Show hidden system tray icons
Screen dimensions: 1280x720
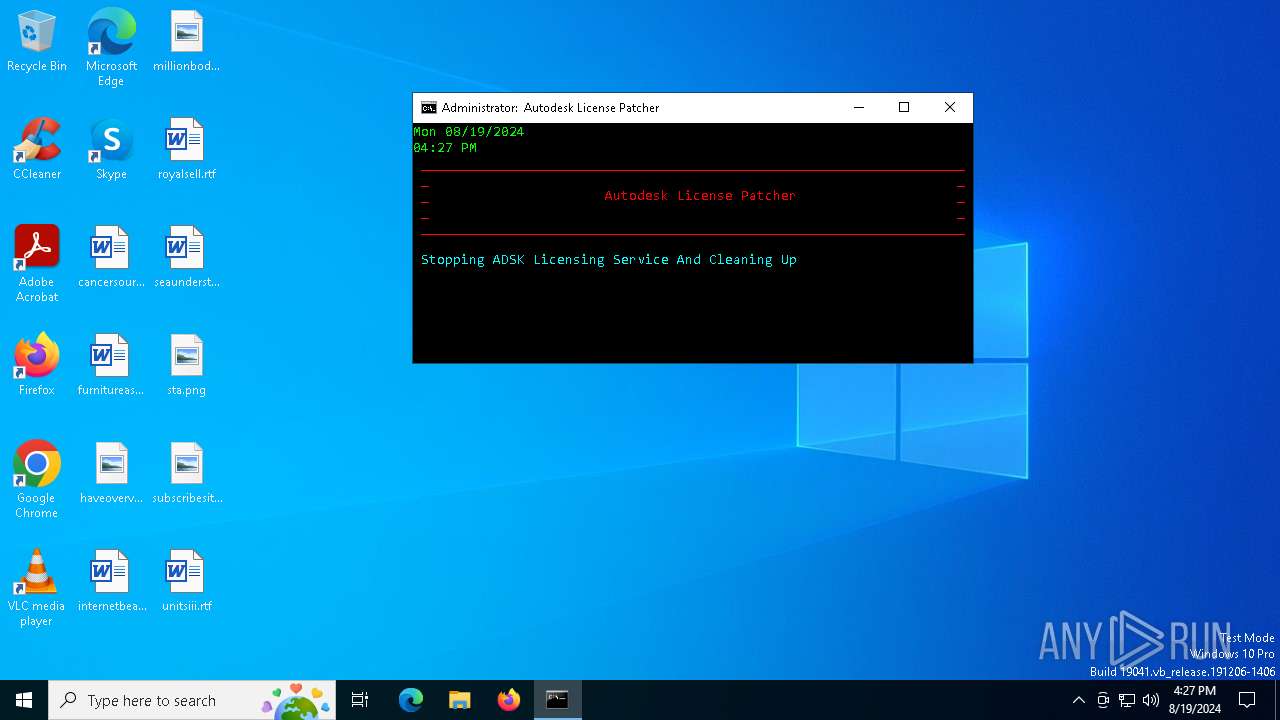coord(1078,700)
